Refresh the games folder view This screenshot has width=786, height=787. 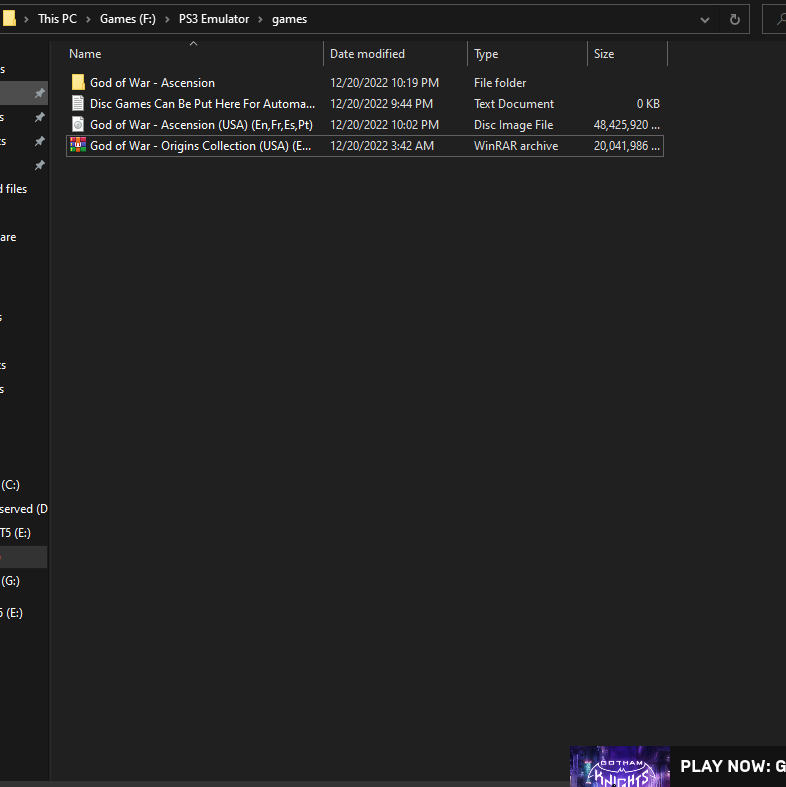734,20
